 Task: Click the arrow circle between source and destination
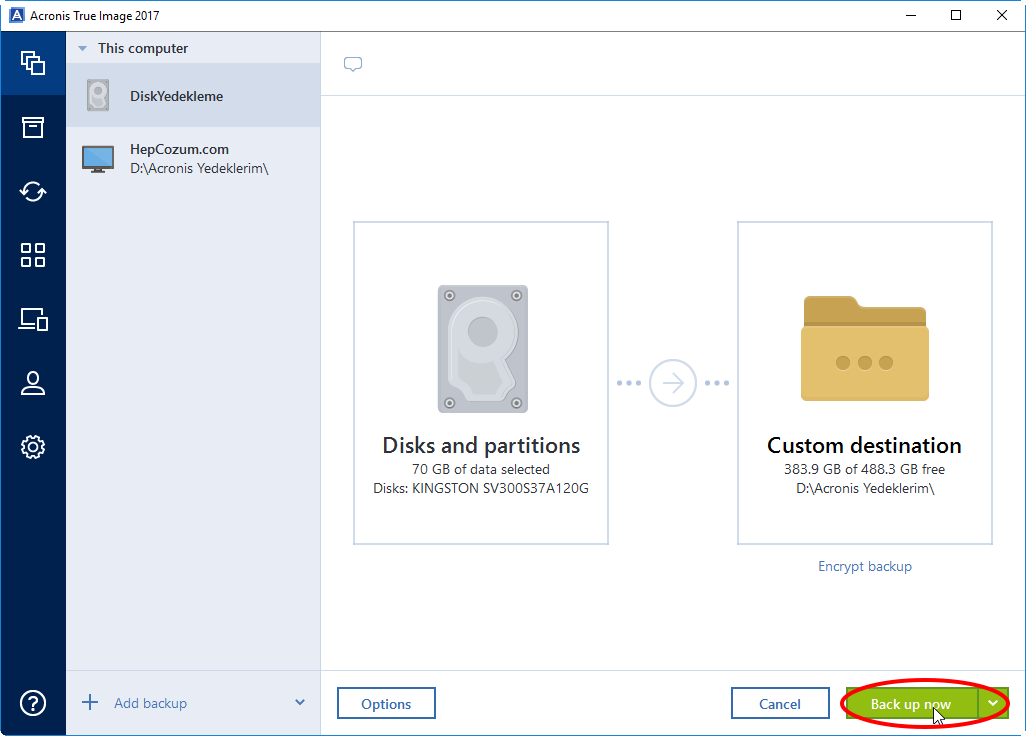point(673,383)
